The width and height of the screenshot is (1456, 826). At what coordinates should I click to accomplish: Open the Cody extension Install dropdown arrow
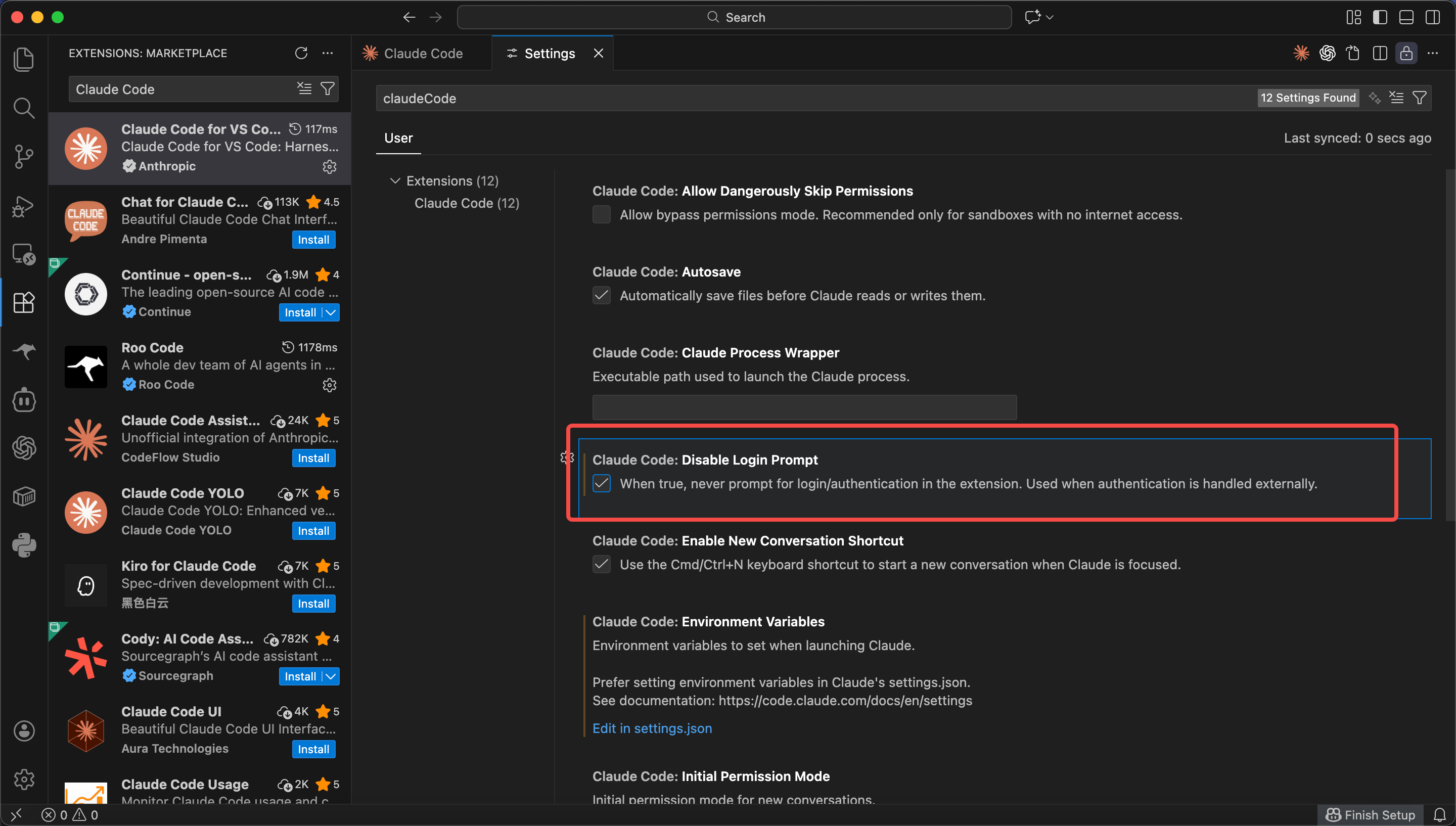coord(331,676)
